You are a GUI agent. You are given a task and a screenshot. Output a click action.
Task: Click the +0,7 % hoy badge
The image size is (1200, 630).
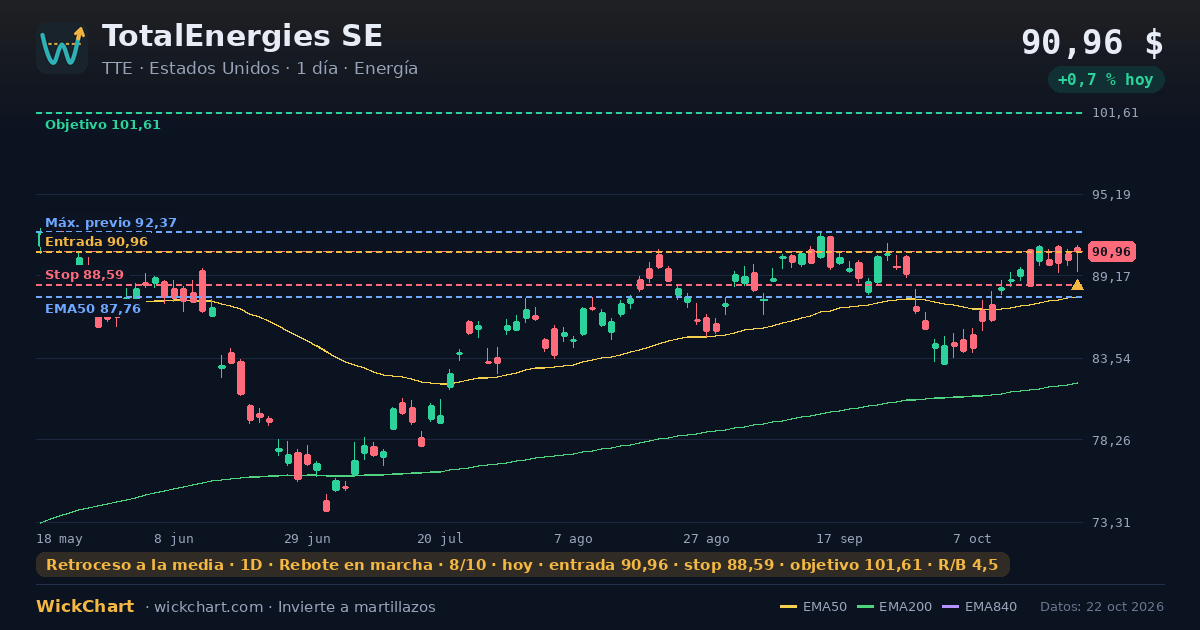pyautogui.click(x=1105, y=80)
